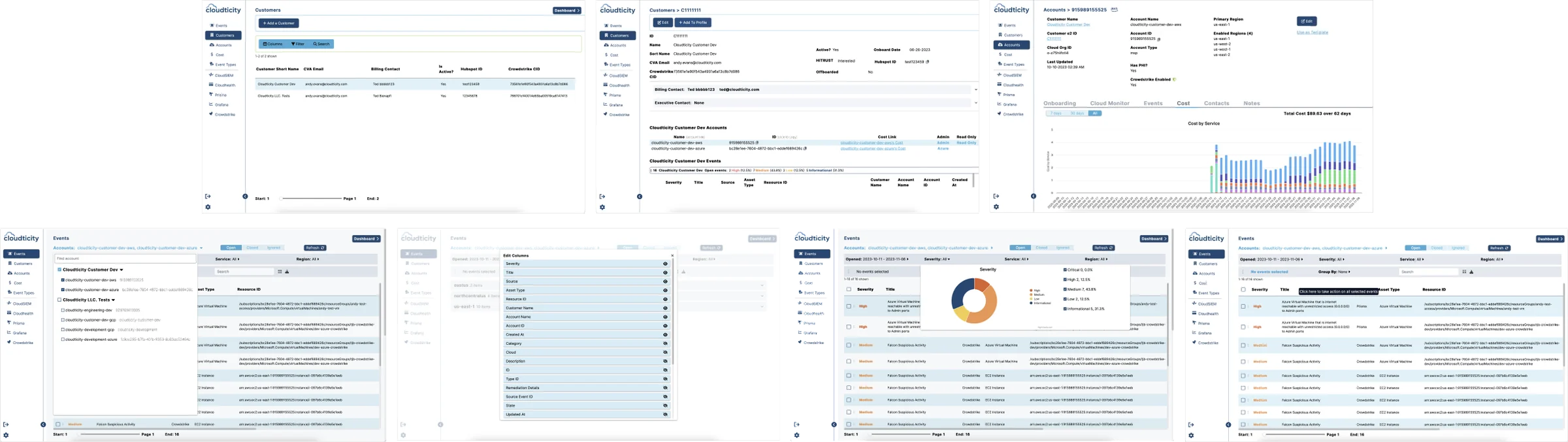This screenshot has height=442, width=1568.
Task: Open column editor icon in account-picker Events screen
Action: (x=280, y=272)
